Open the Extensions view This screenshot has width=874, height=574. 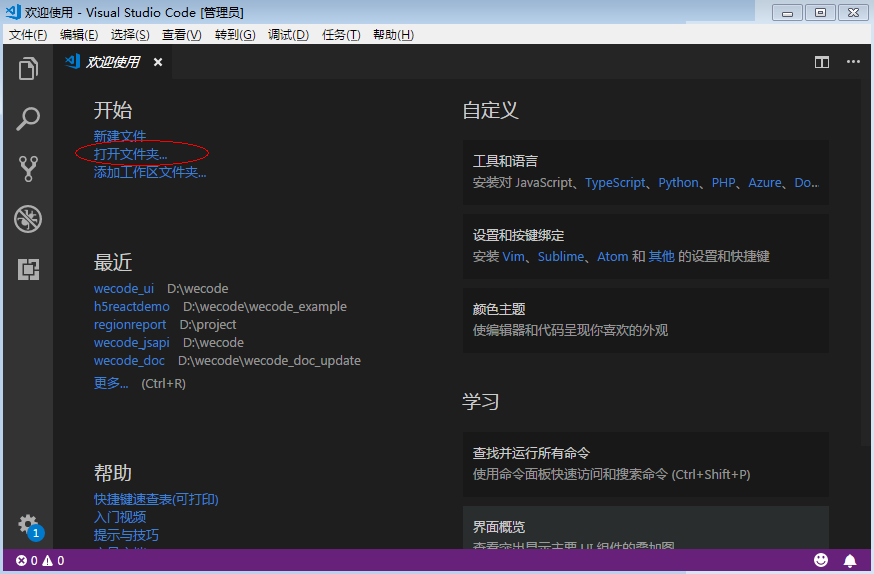point(28,269)
